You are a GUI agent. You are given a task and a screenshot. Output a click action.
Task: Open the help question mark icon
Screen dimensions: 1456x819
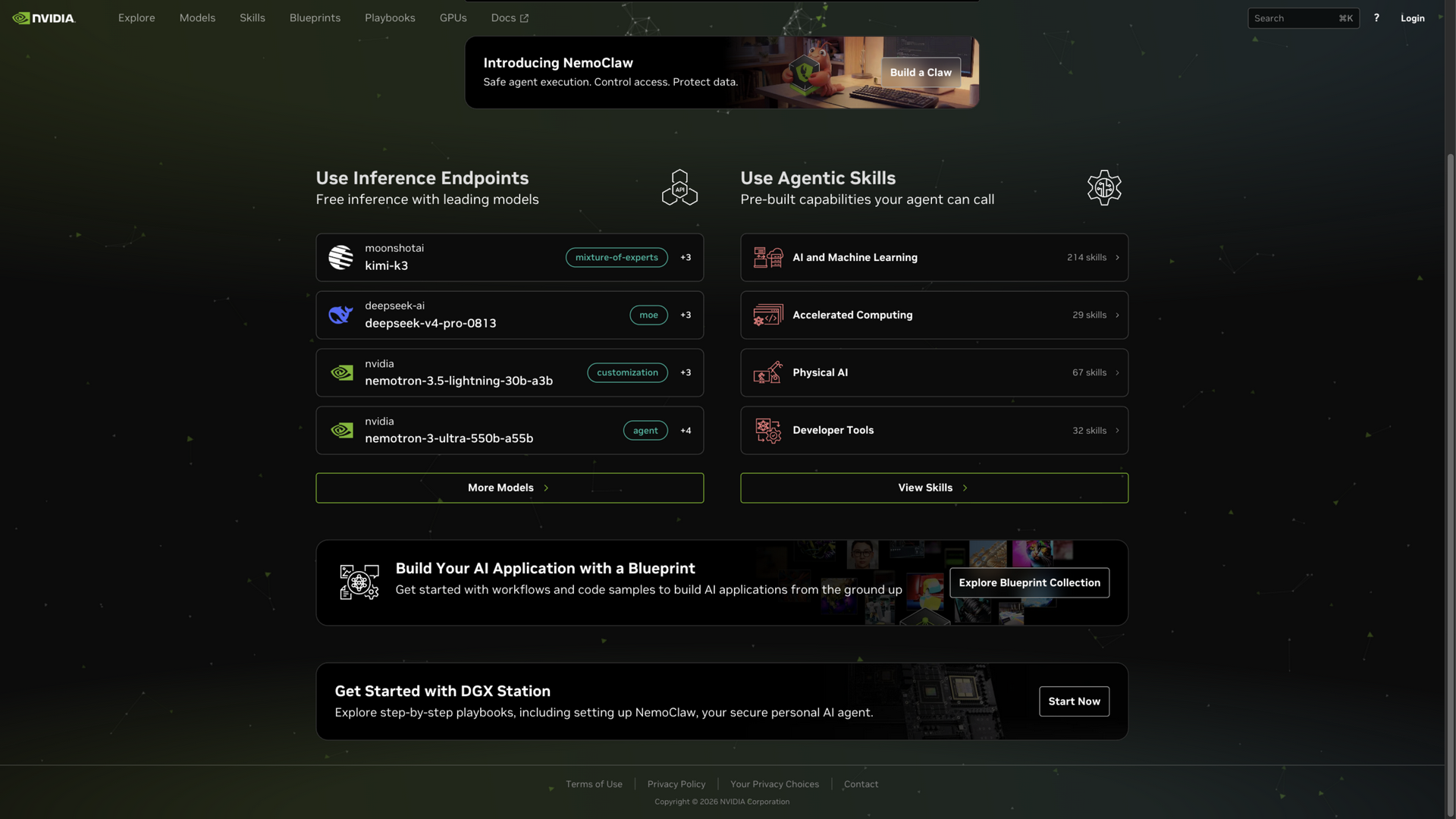[1376, 18]
